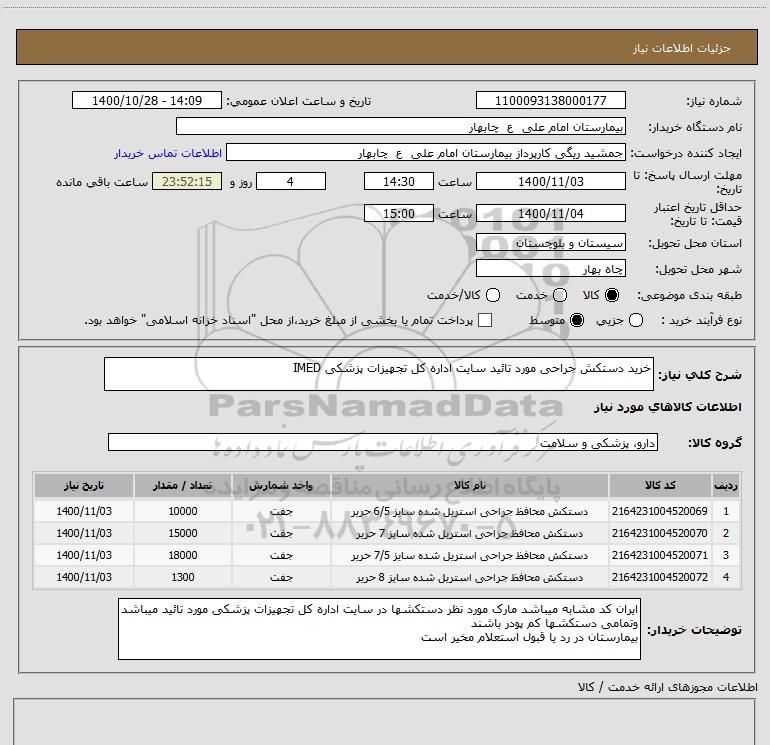Toggle Islamic treasury payment checkbox
Image resolution: width=770 pixels, height=745 pixels.
point(485,320)
